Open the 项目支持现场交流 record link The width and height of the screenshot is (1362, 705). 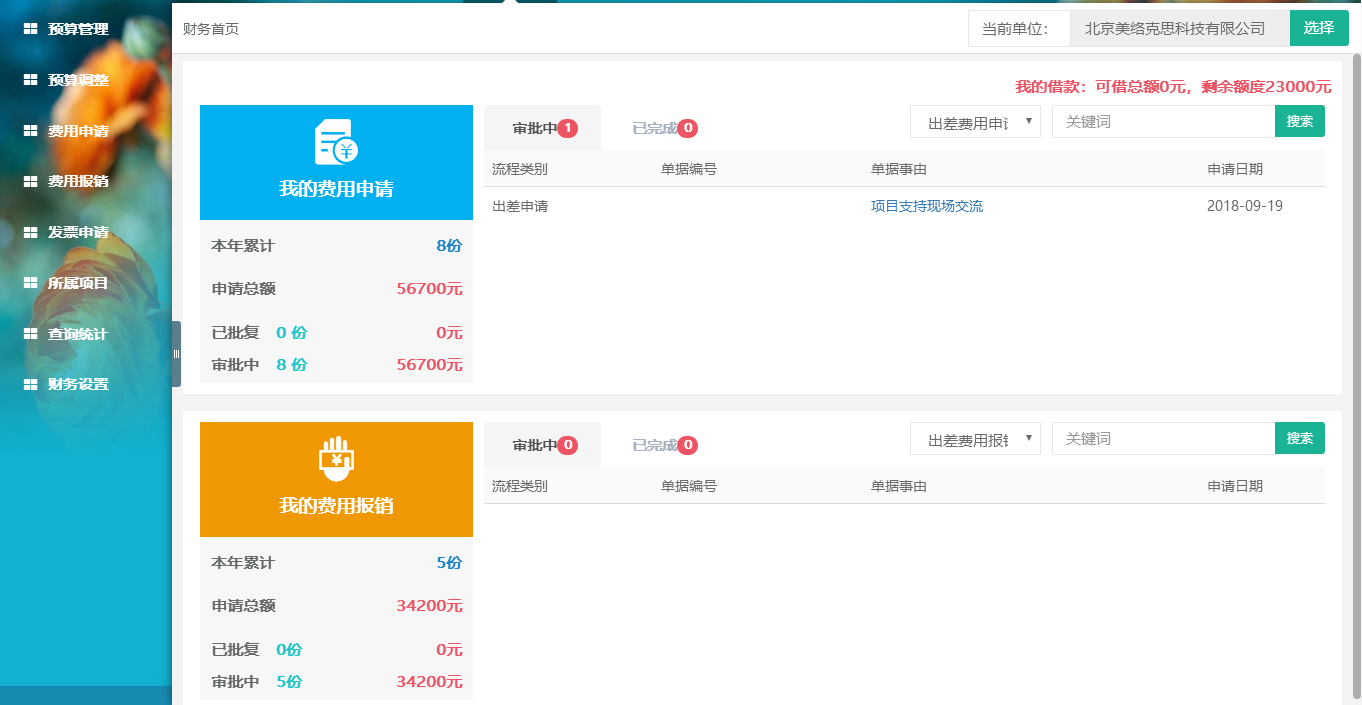[926, 206]
